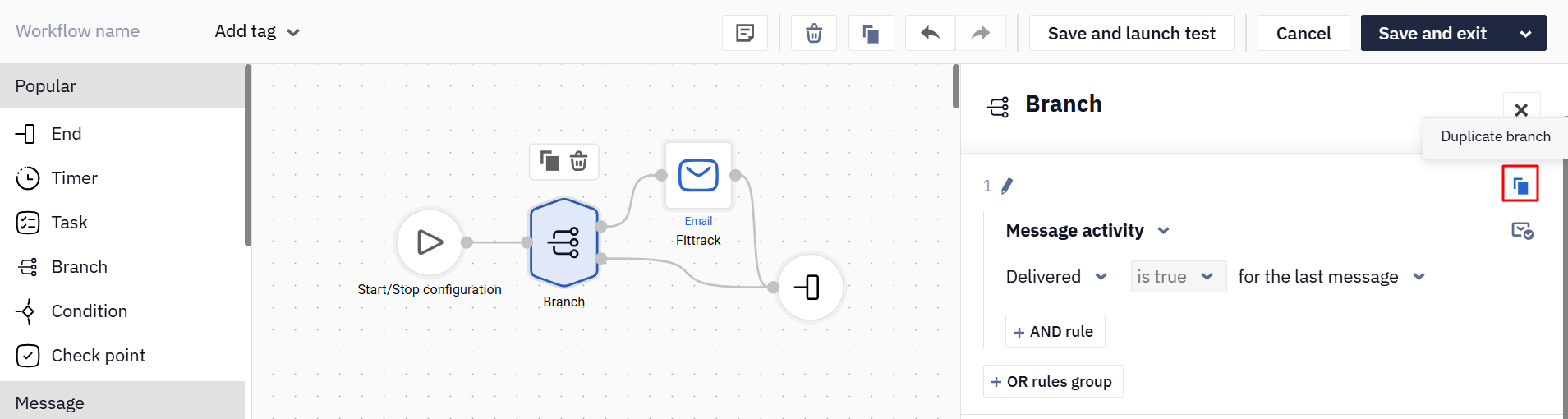Click the Check point icon in the sidebar
1568x419 pixels.
[28, 356]
